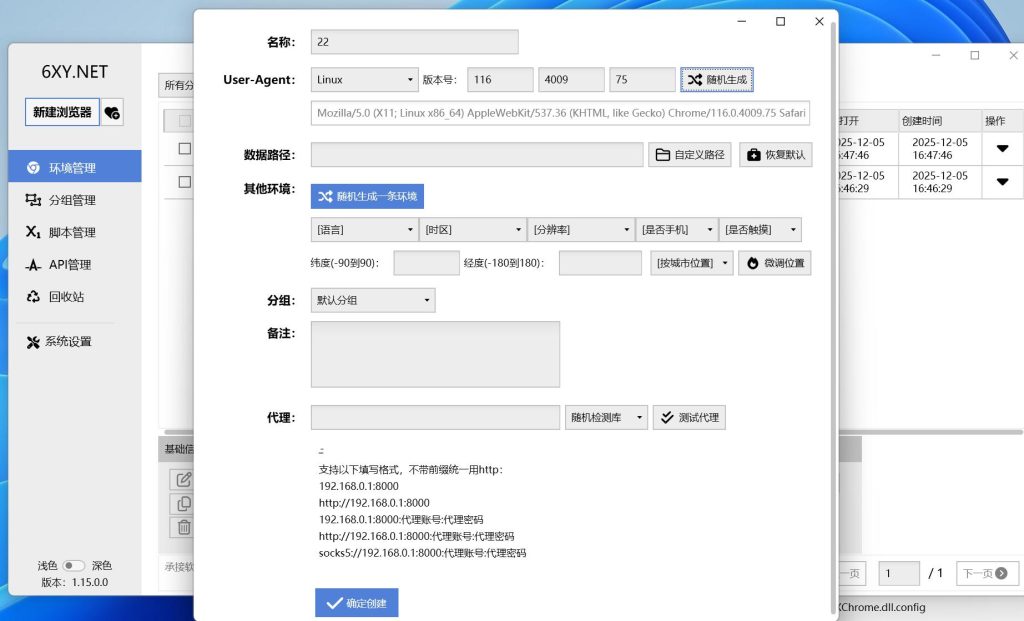Image resolution: width=1024 pixels, height=621 pixels.
Task: Open the User-Agent Linux dropdown
Action: coord(364,79)
